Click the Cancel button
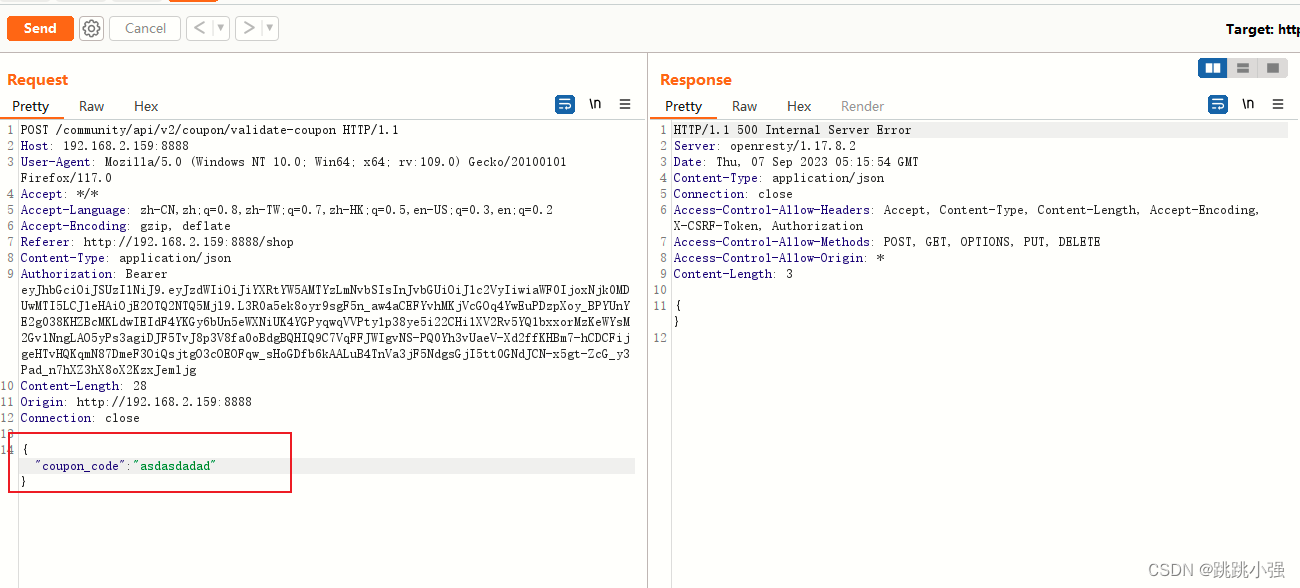This screenshot has height=588, width=1300. (145, 28)
